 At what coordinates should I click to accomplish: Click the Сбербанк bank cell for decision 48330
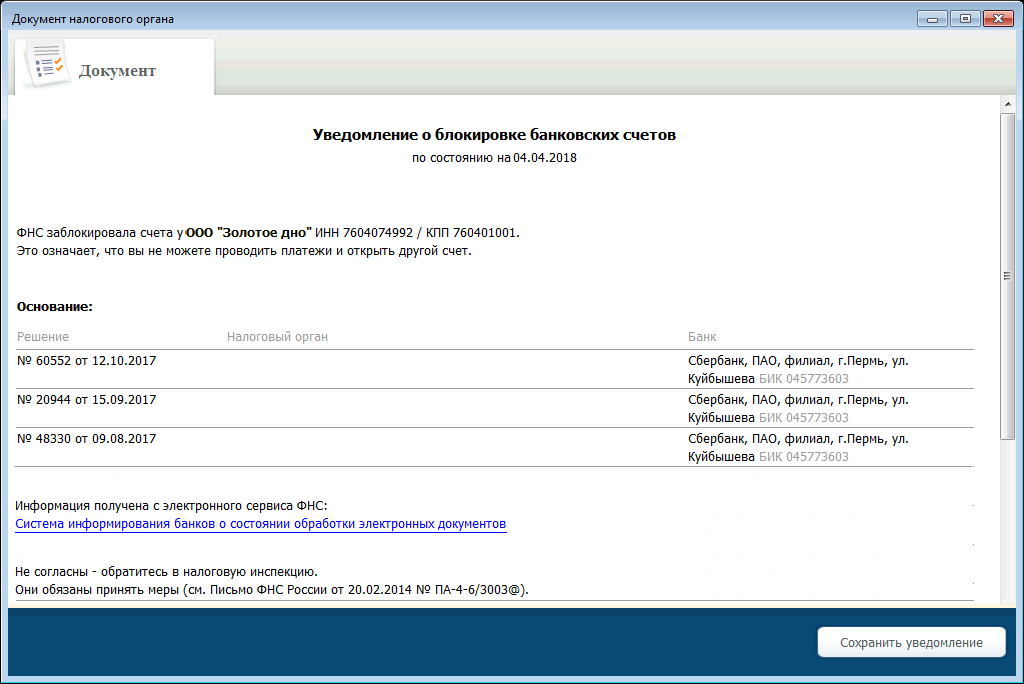pos(798,448)
